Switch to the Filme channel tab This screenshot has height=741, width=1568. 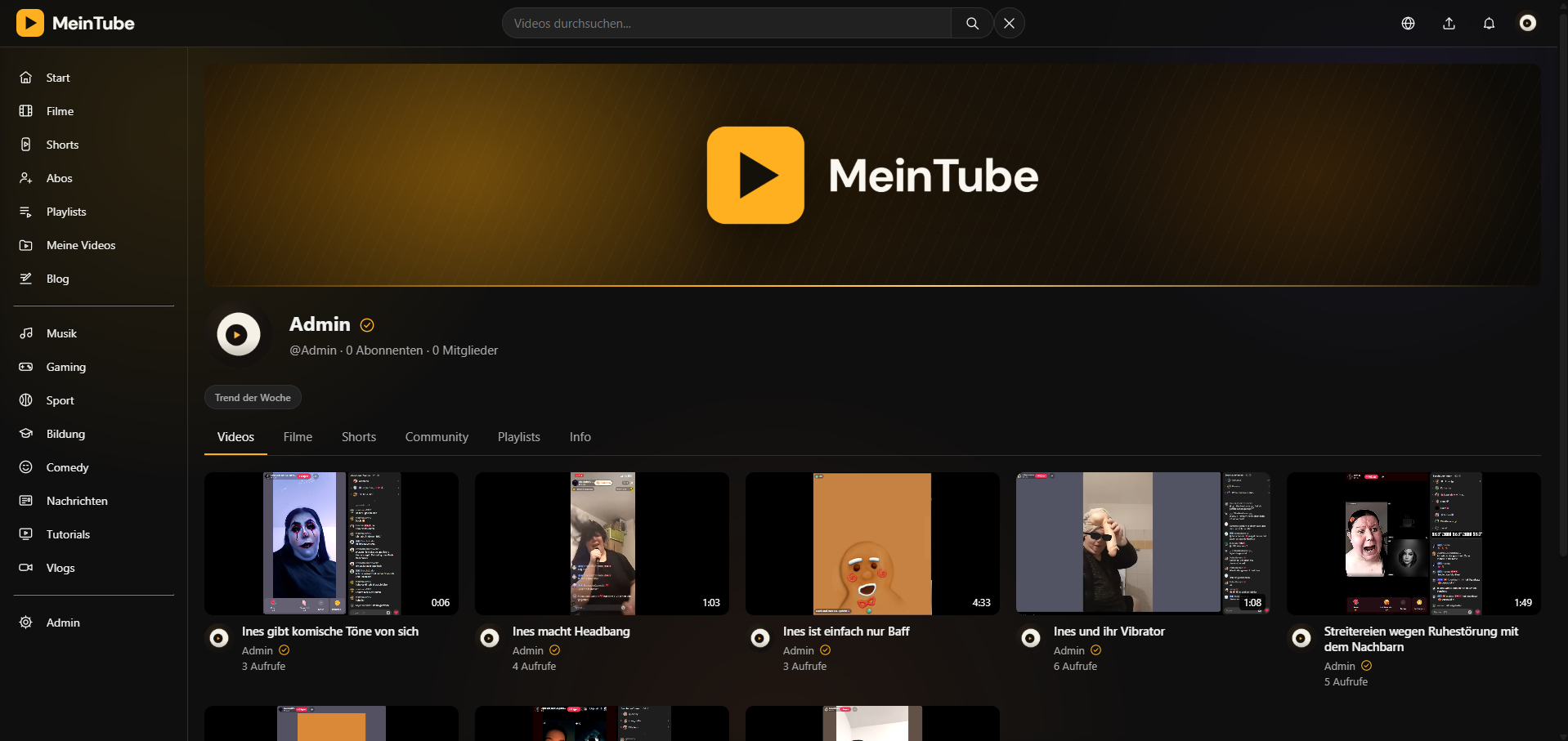pos(298,437)
